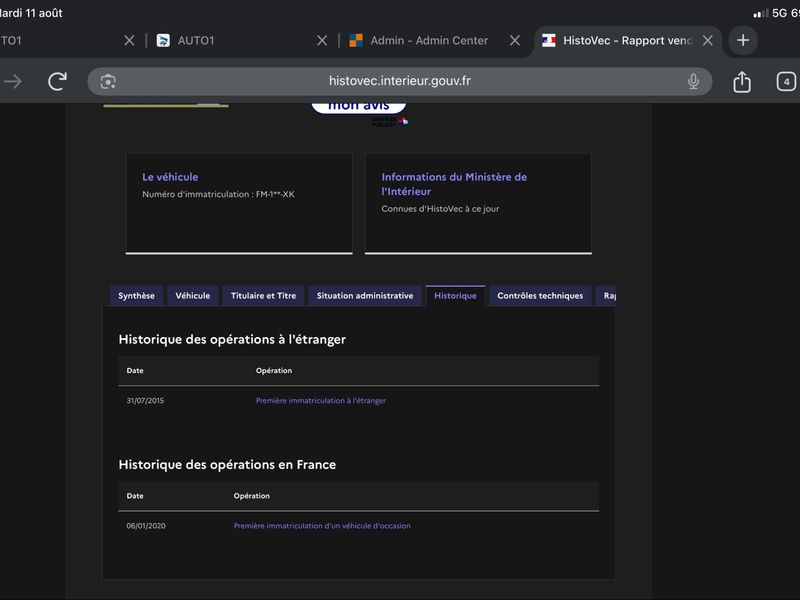
Task: Open the Synthèse tab
Action: click(136, 296)
